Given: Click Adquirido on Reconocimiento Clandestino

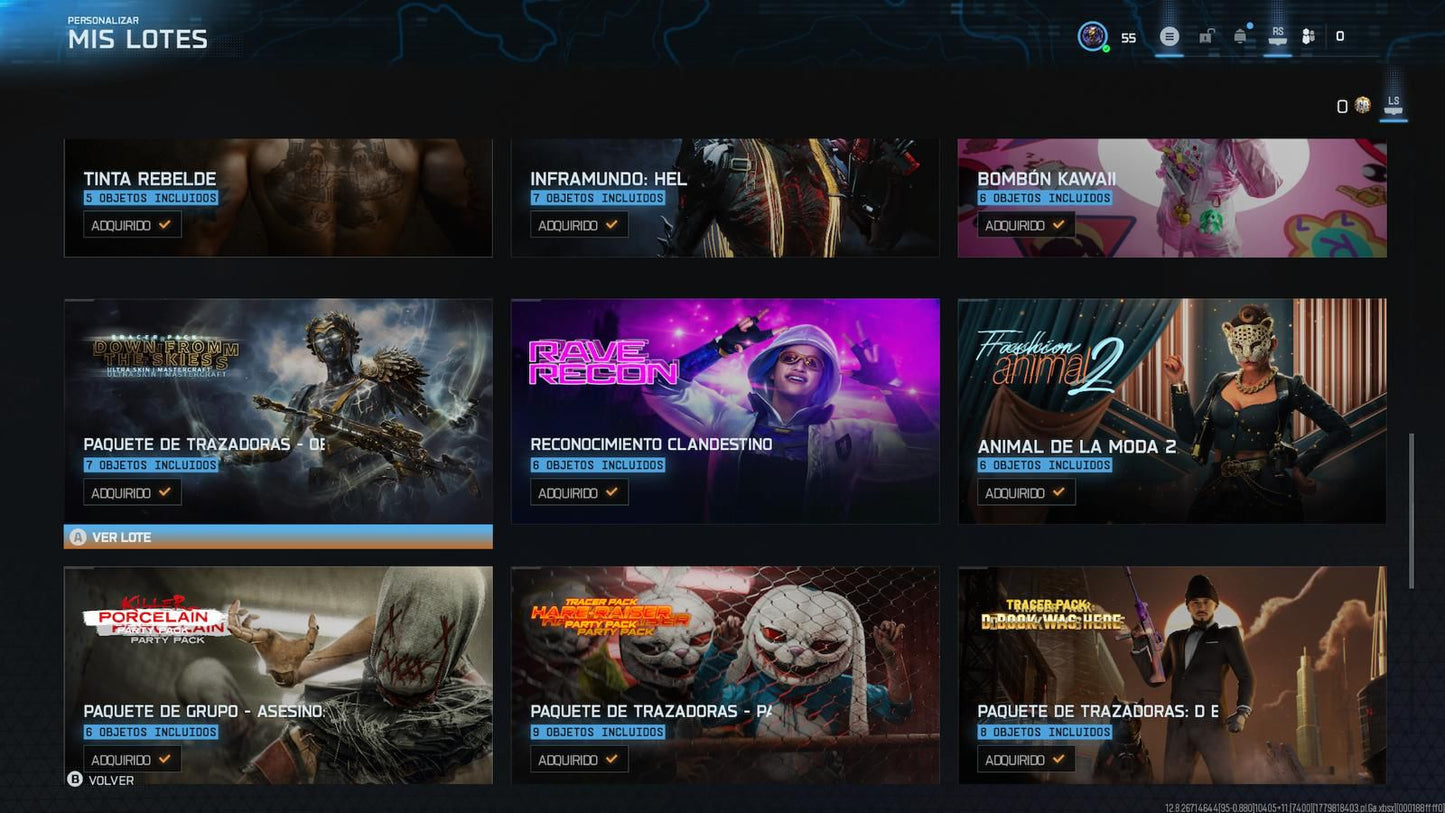Looking at the screenshot, I should (579, 492).
